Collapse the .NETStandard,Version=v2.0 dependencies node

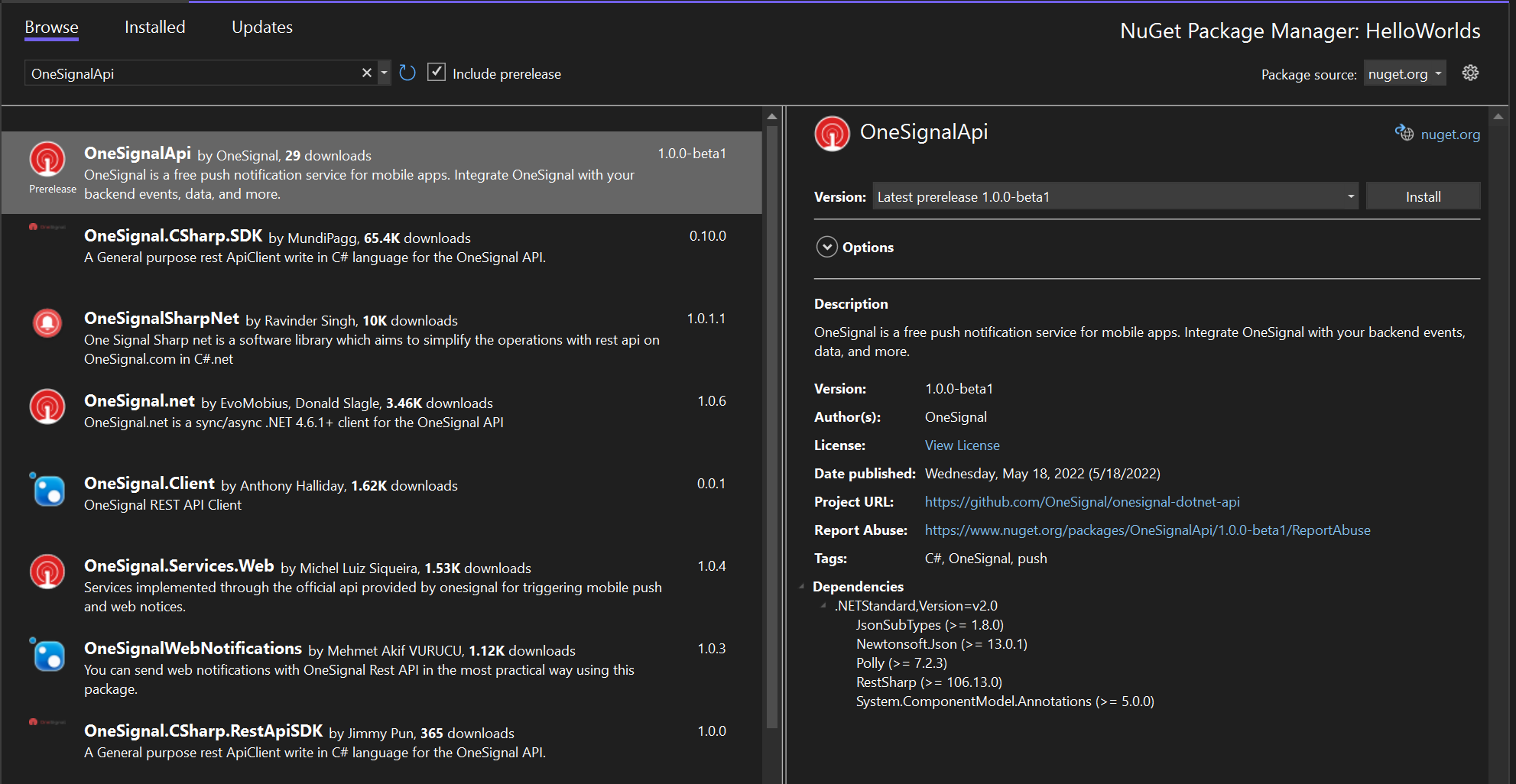(823, 605)
